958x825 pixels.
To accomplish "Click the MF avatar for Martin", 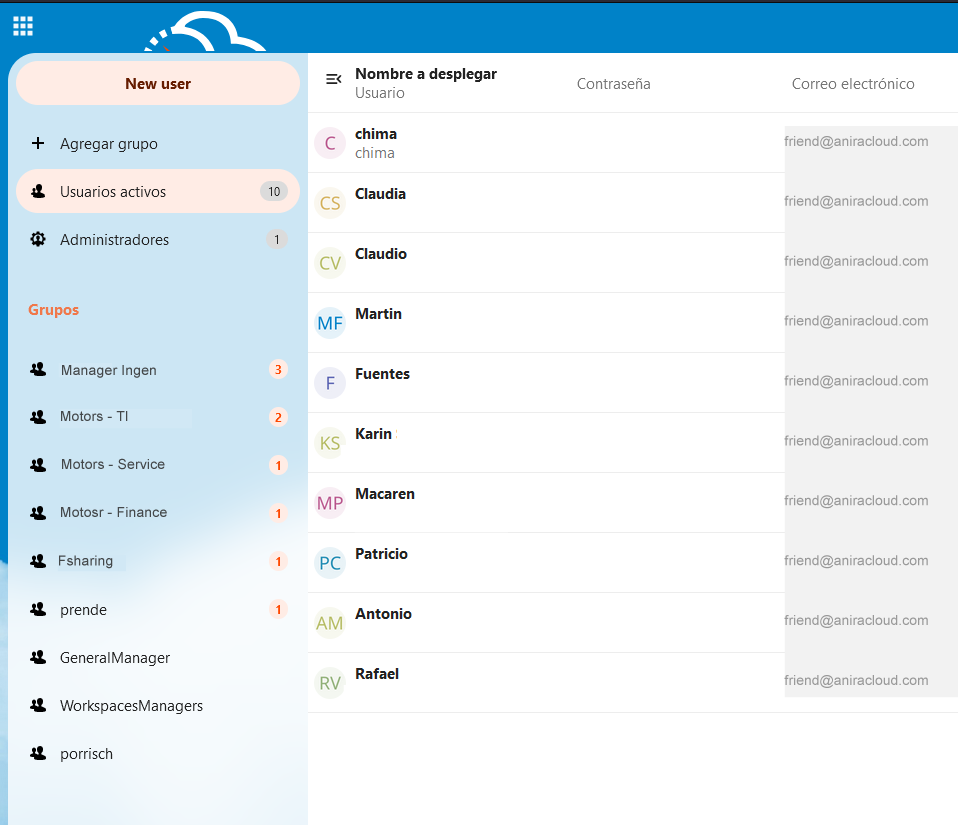I will click(x=330, y=323).
